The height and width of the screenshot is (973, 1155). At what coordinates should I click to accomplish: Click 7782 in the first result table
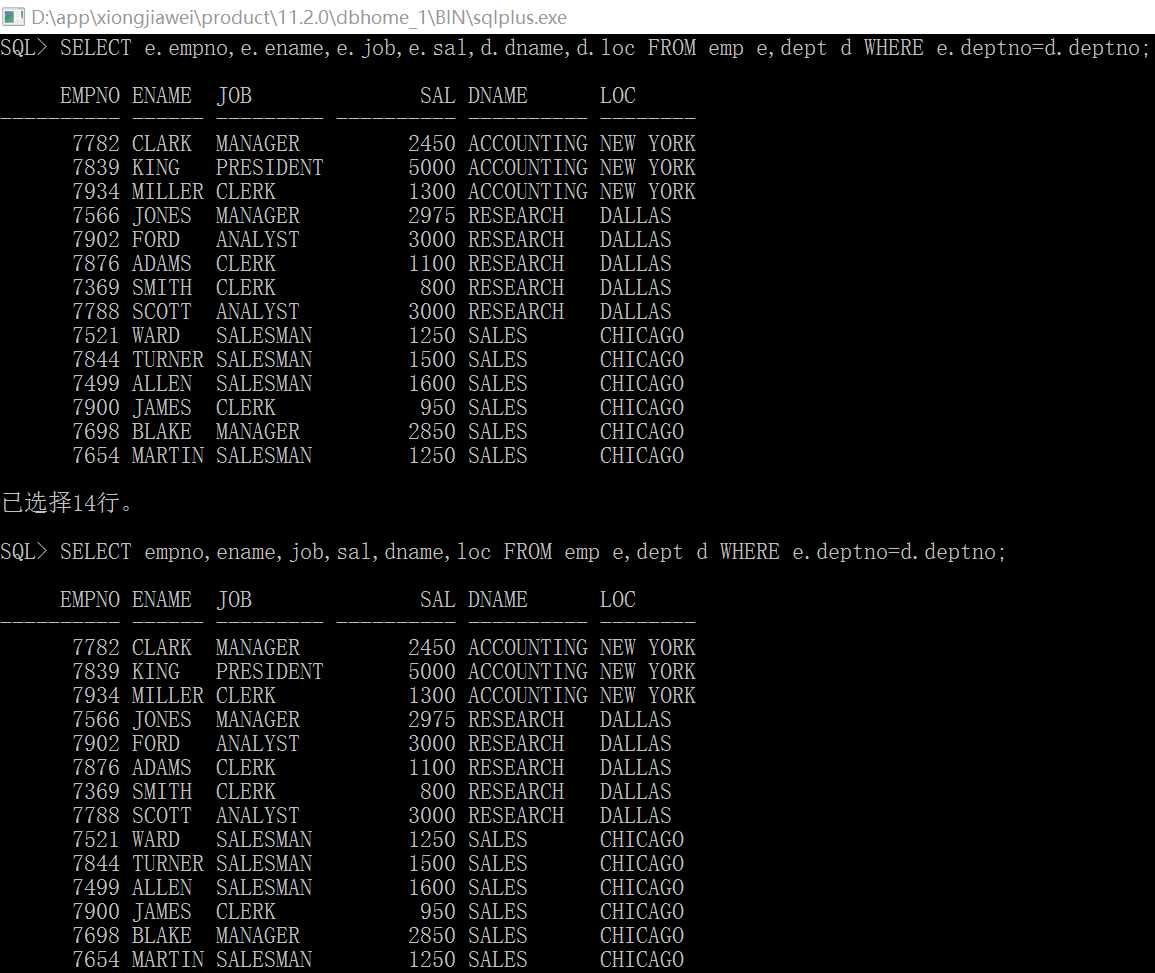(96, 144)
